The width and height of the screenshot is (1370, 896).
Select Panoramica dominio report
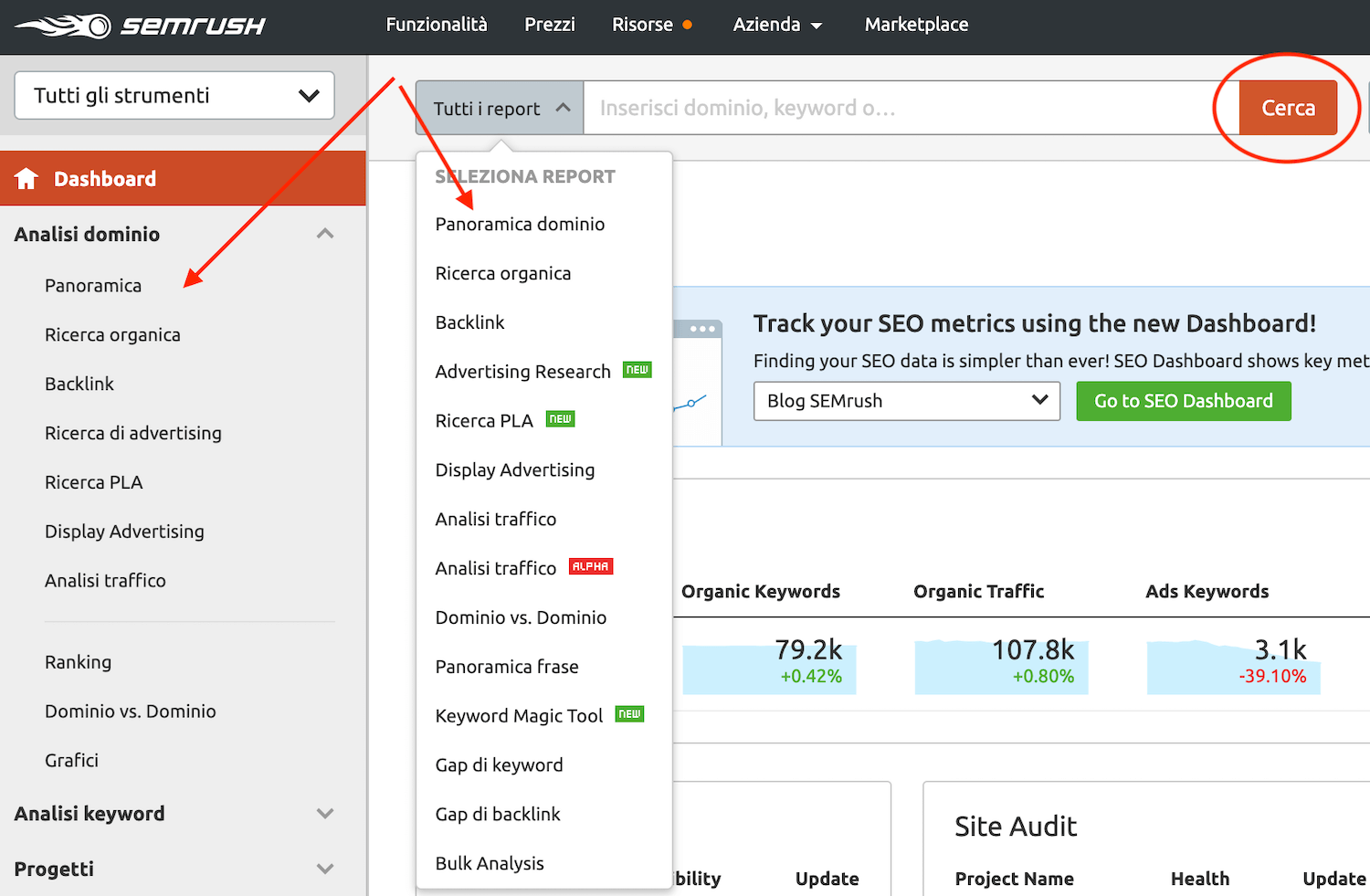coord(520,225)
